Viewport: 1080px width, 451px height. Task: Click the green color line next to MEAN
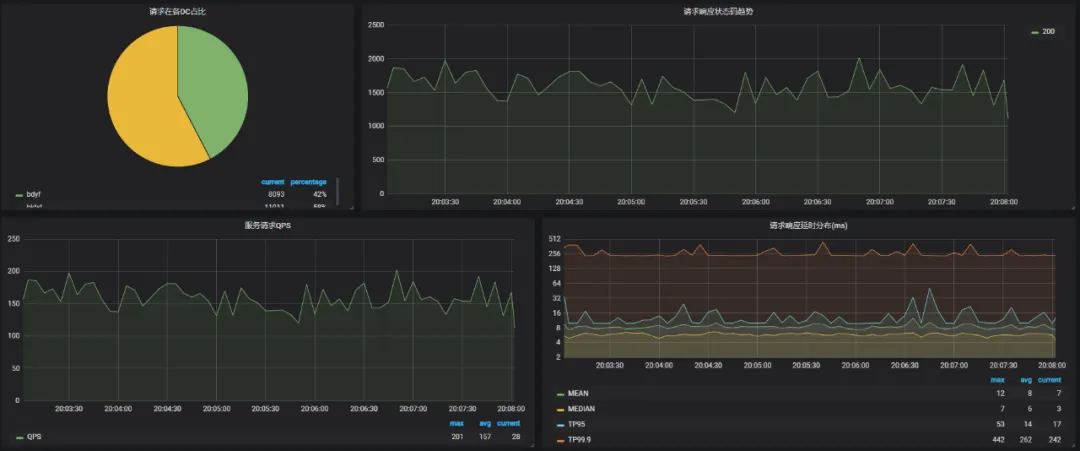pyautogui.click(x=560, y=394)
